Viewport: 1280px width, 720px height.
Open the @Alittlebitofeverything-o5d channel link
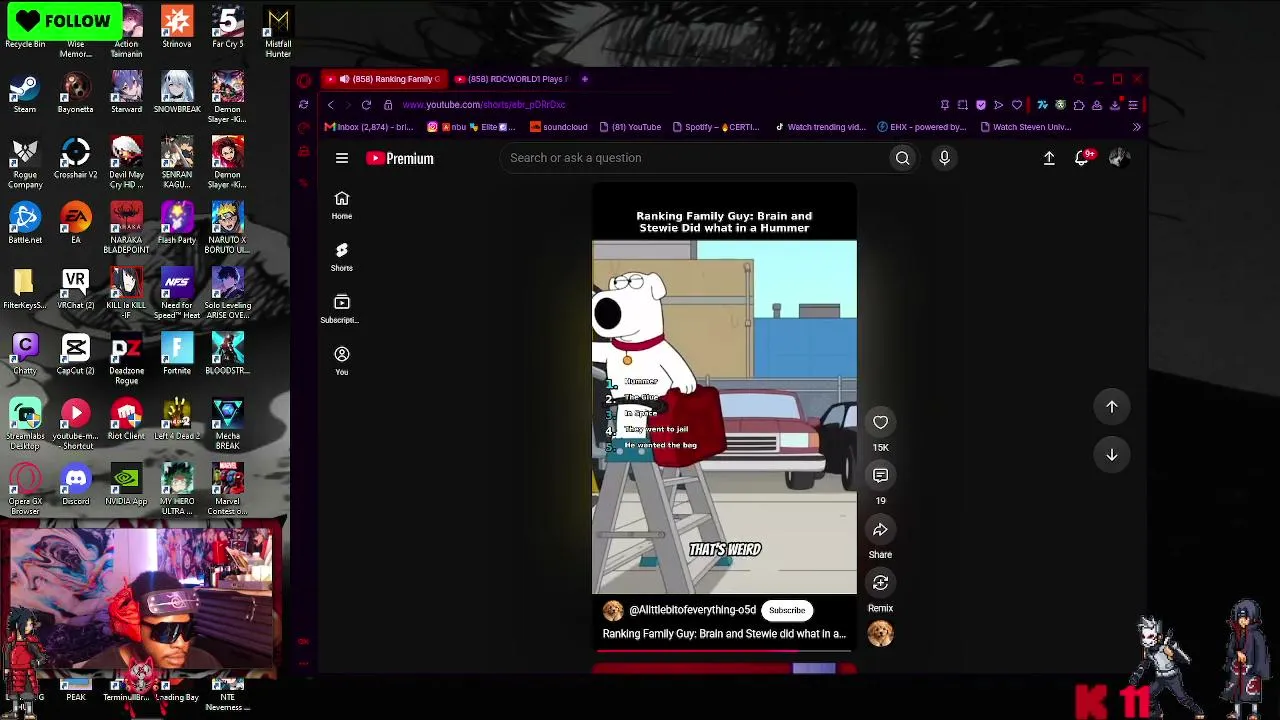click(692, 610)
